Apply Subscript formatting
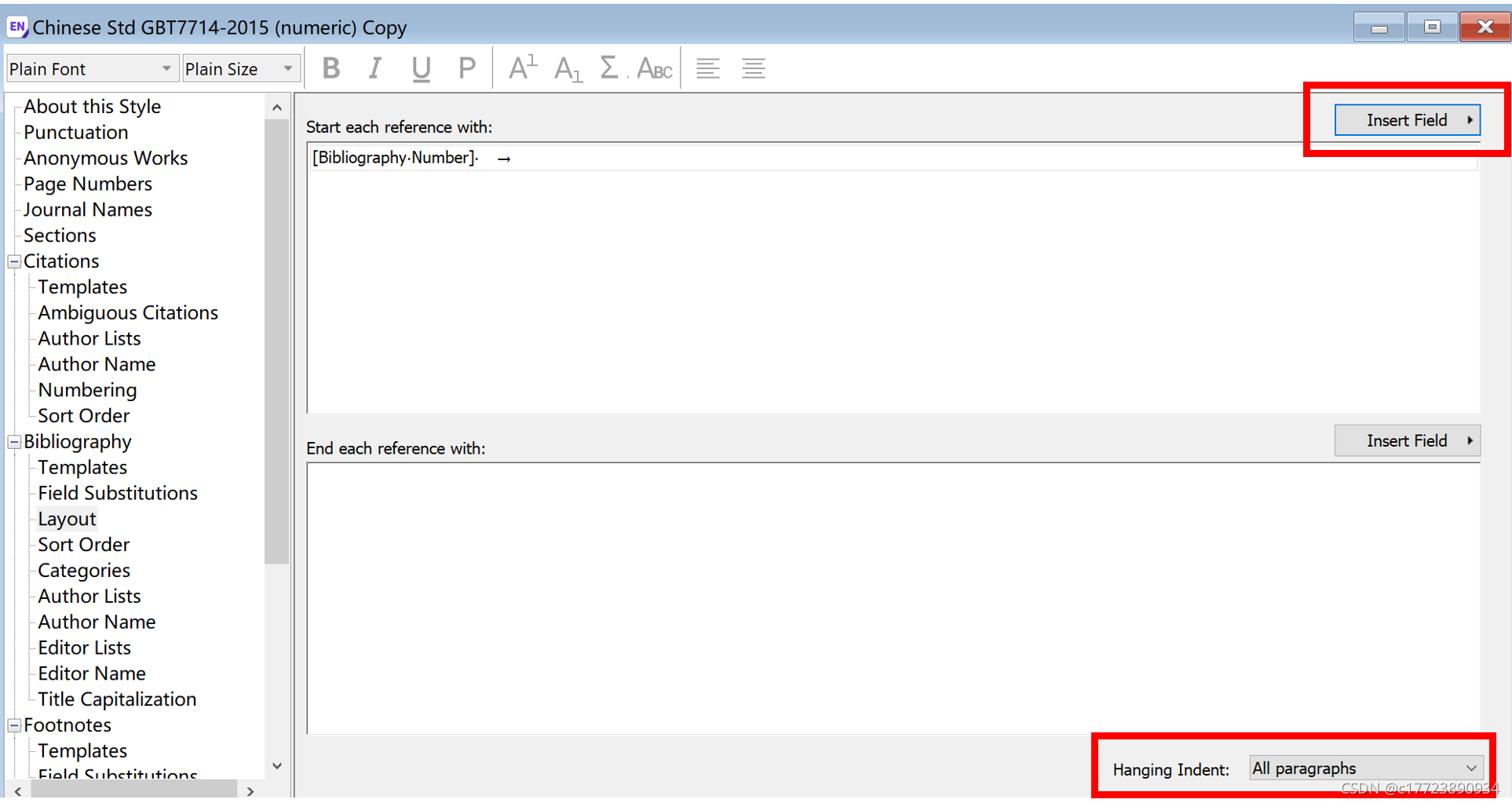1512x803 pixels. point(568,69)
